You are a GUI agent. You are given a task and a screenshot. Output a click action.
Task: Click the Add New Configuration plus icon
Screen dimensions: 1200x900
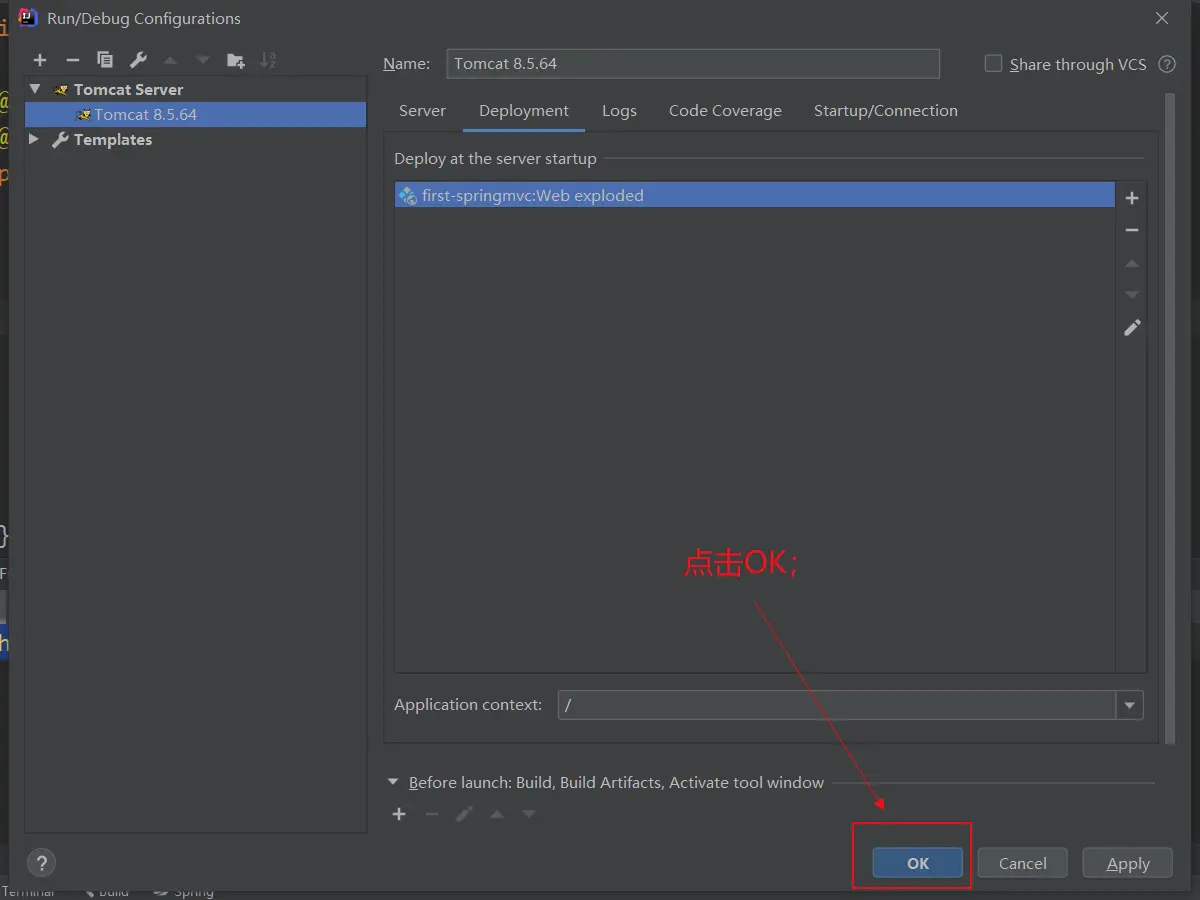pos(40,61)
